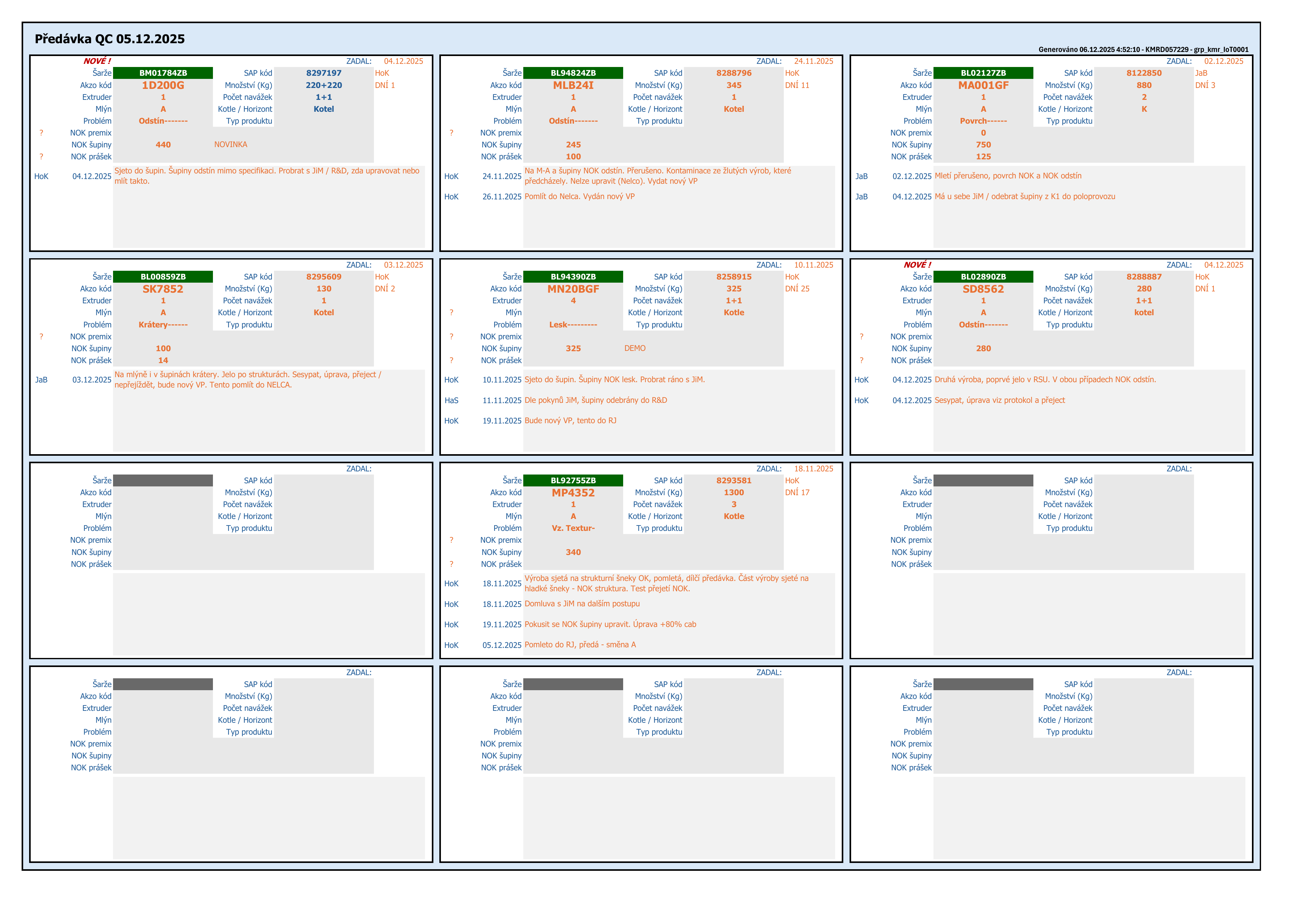Select the empty grey Šarže cell in third row left
This screenshot has width=1308, height=924.
[163, 480]
